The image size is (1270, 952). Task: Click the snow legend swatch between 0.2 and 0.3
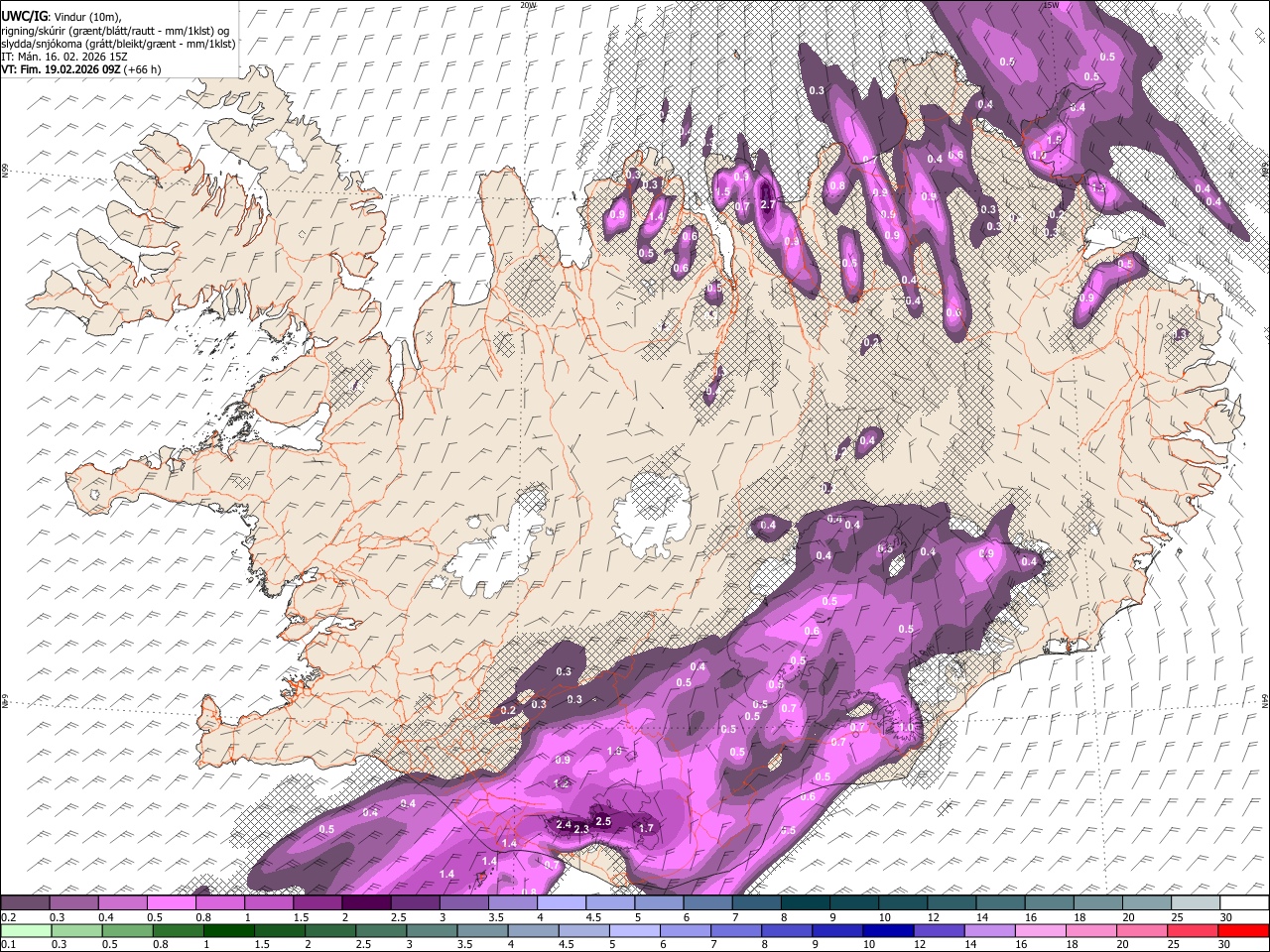(25, 902)
